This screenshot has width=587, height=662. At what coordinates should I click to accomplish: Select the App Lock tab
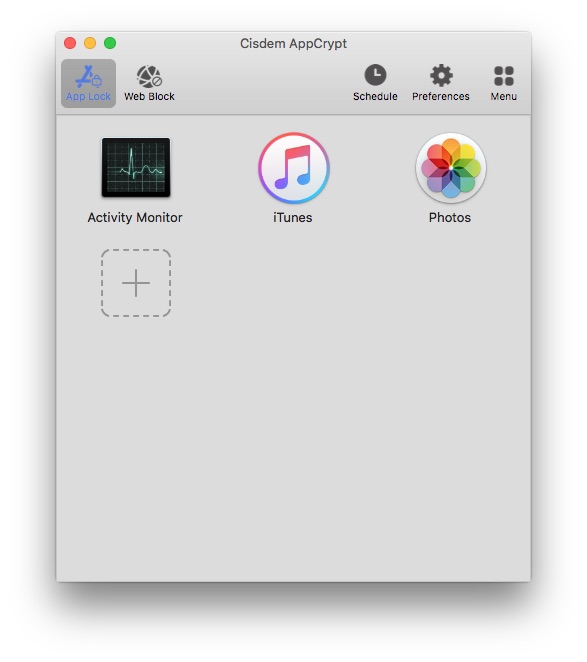pos(88,83)
